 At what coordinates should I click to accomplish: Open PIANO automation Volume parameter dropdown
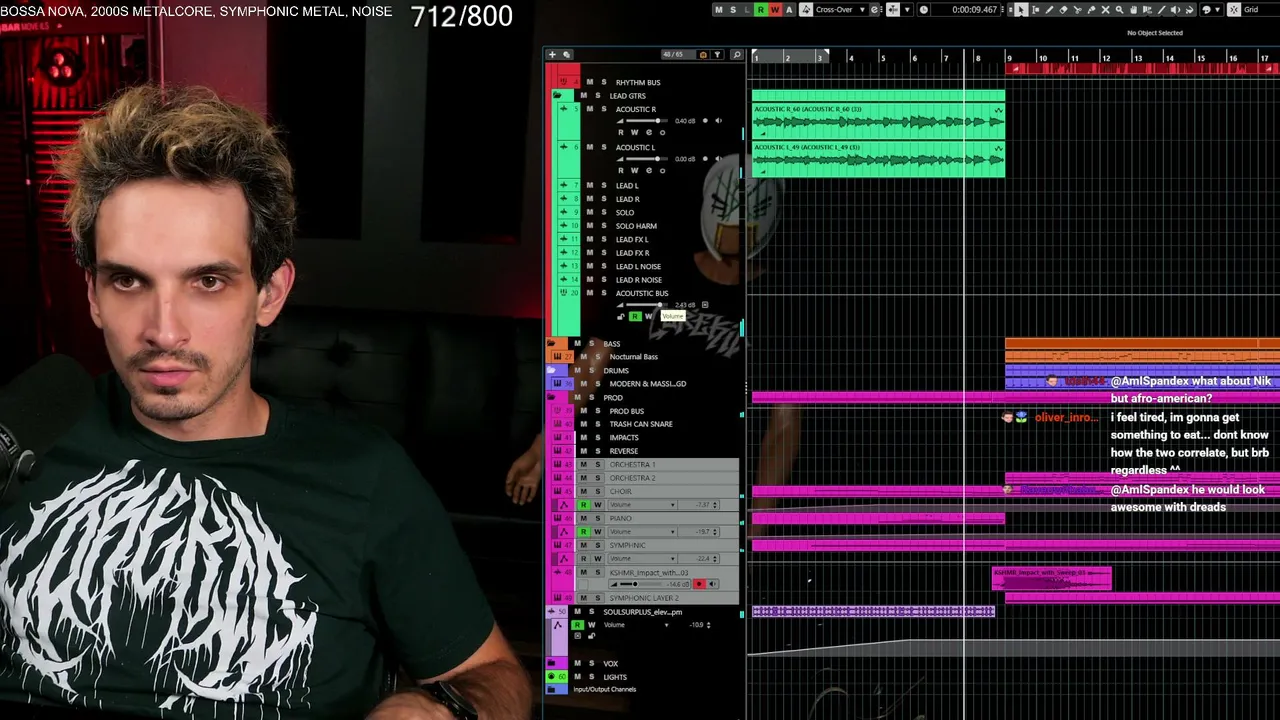coord(673,532)
